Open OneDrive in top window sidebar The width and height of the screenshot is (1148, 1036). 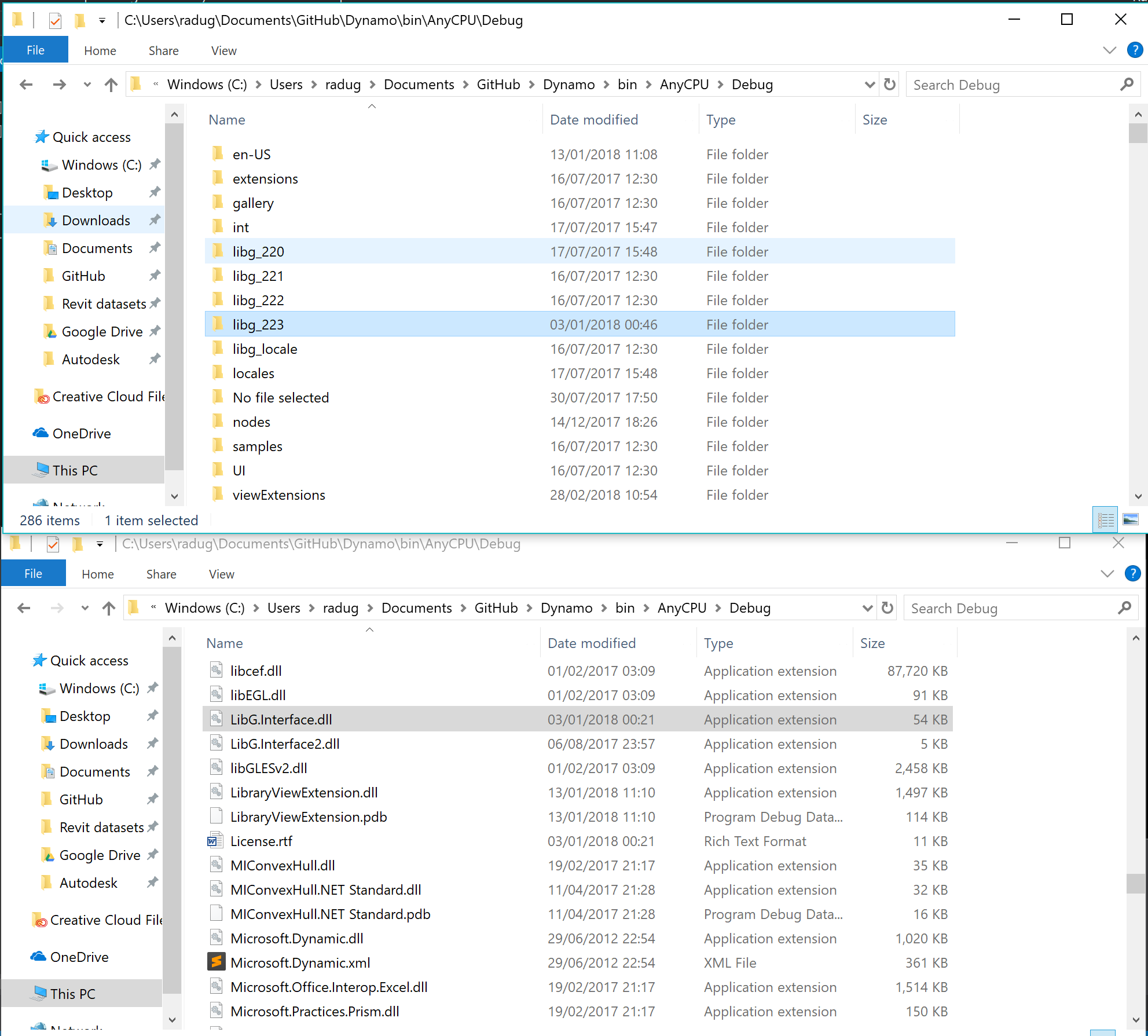point(81,434)
